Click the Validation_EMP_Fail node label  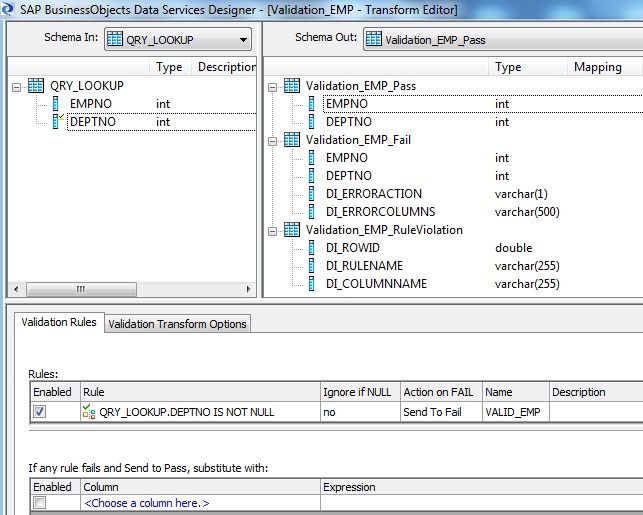coord(358,140)
